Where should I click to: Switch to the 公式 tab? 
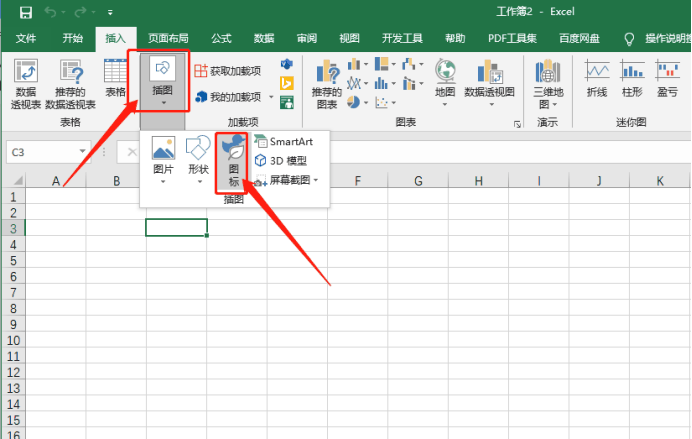click(221, 39)
